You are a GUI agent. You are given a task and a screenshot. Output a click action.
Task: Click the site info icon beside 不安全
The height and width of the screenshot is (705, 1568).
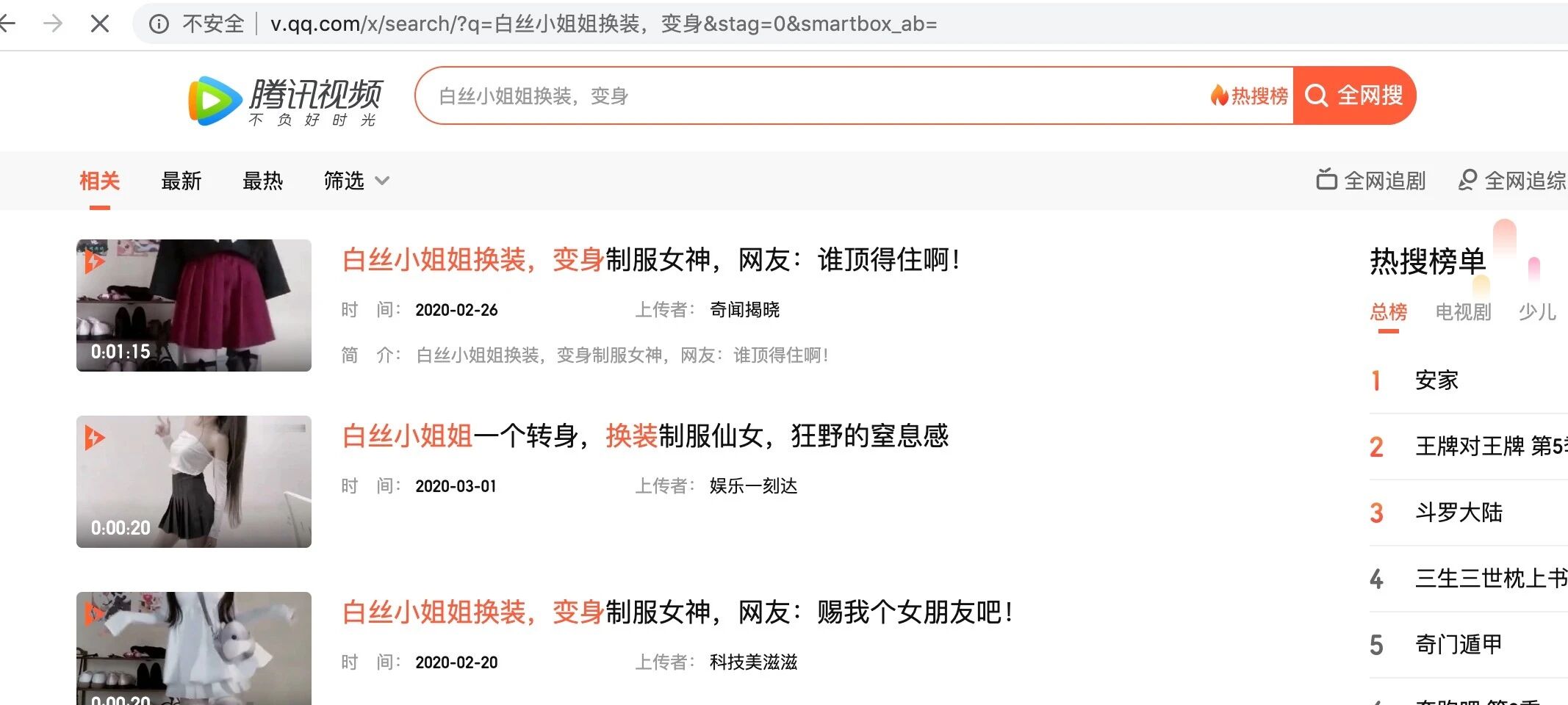[x=159, y=24]
